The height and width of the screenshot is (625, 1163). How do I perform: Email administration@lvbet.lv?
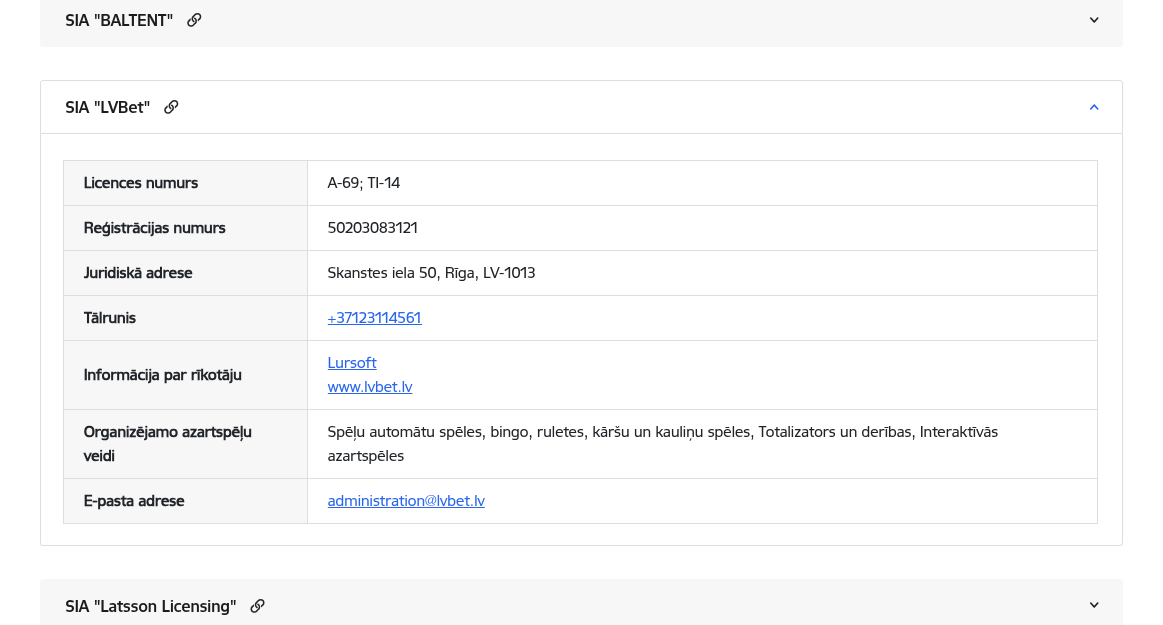406,501
